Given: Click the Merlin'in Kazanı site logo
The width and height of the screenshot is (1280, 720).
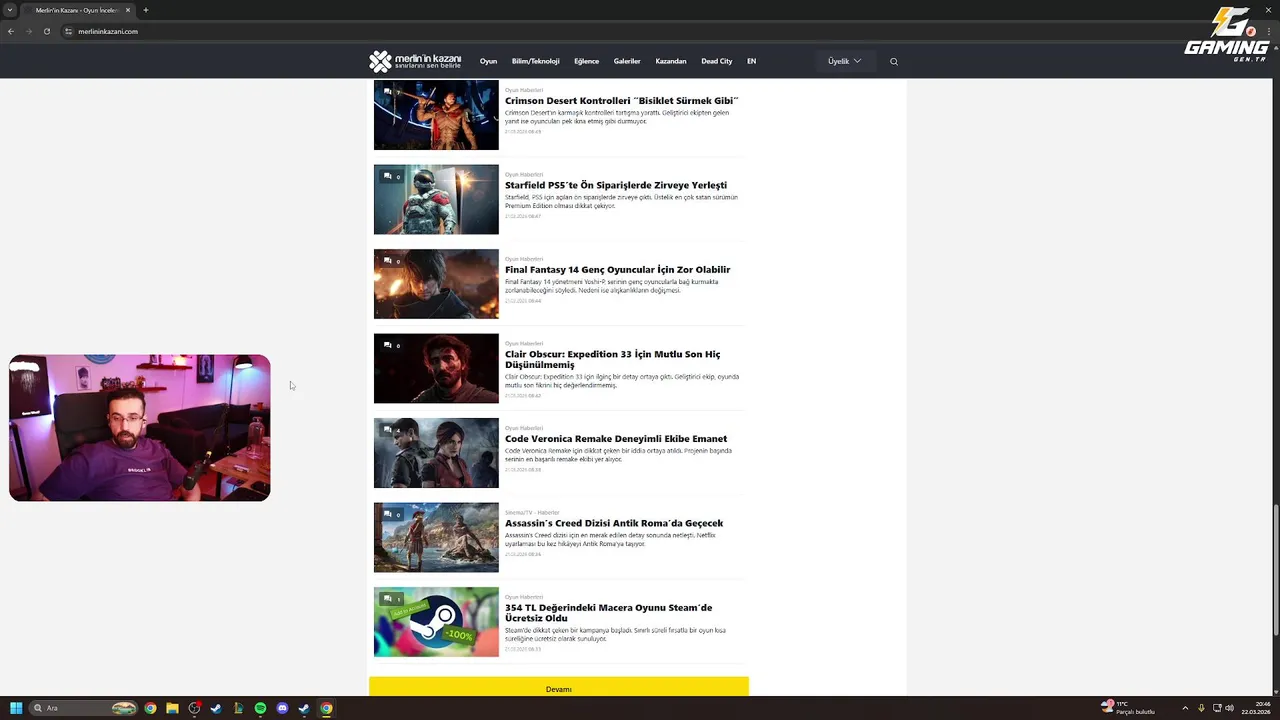Looking at the screenshot, I should [x=415, y=61].
